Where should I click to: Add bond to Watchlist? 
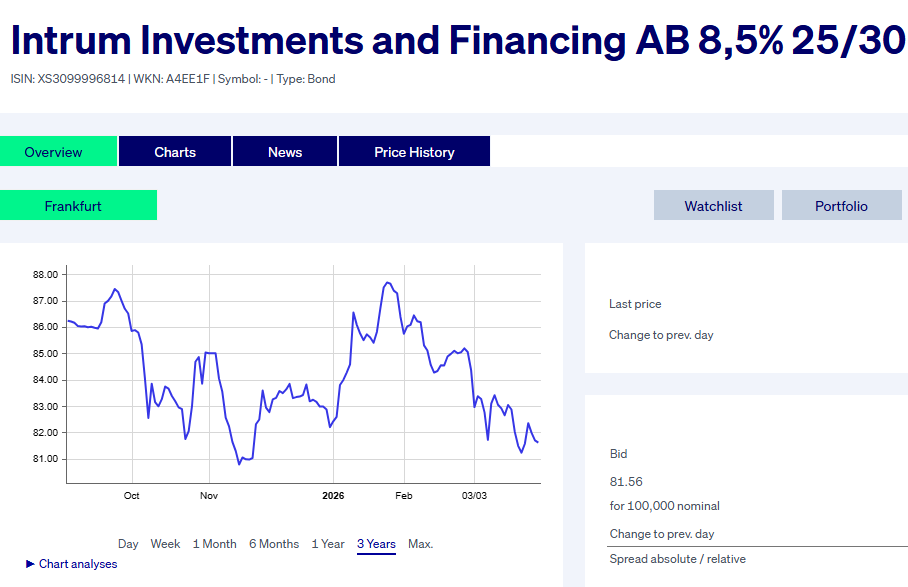pyautogui.click(x=713, y=206)
